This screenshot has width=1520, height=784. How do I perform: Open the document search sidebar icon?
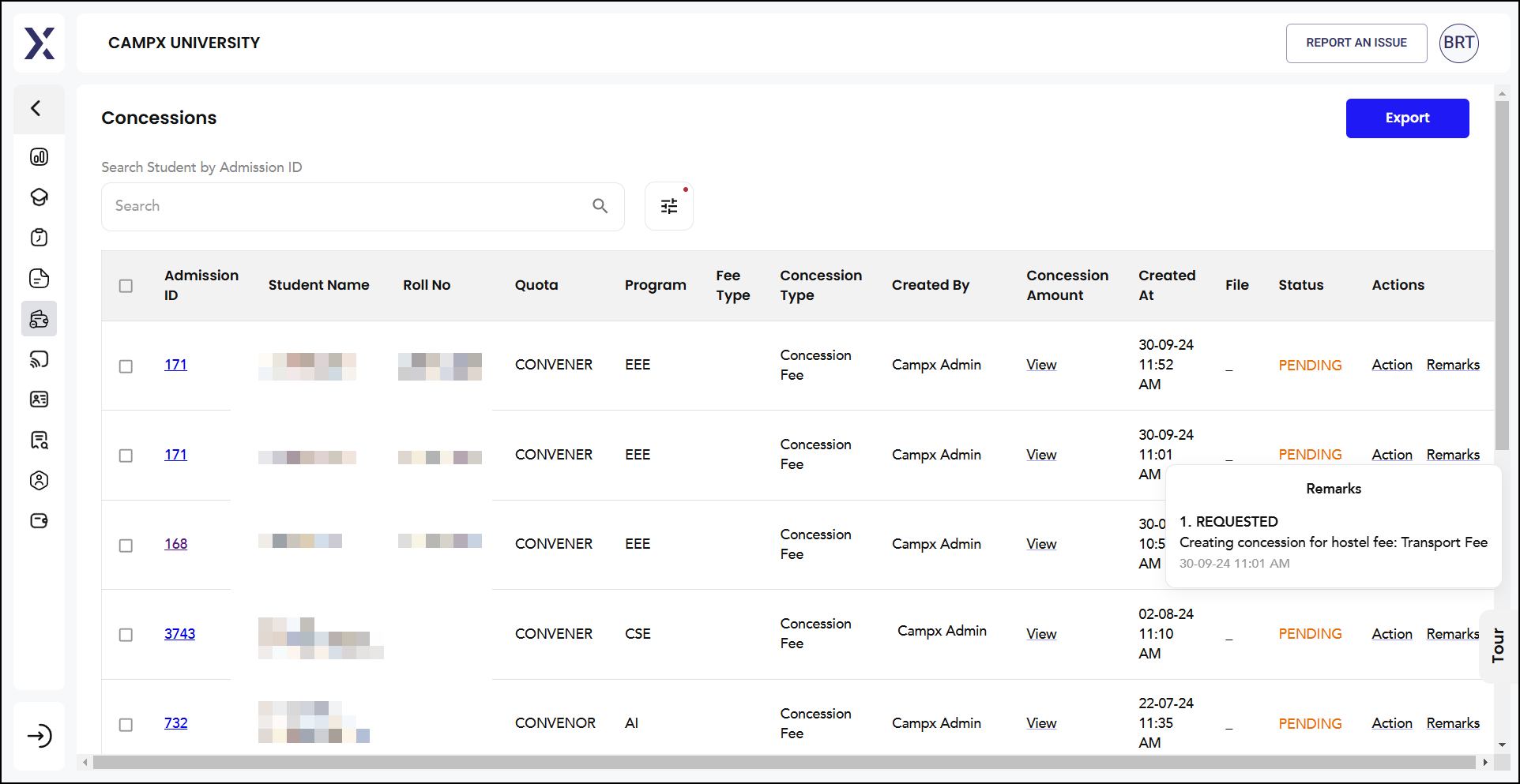(40, 440)
